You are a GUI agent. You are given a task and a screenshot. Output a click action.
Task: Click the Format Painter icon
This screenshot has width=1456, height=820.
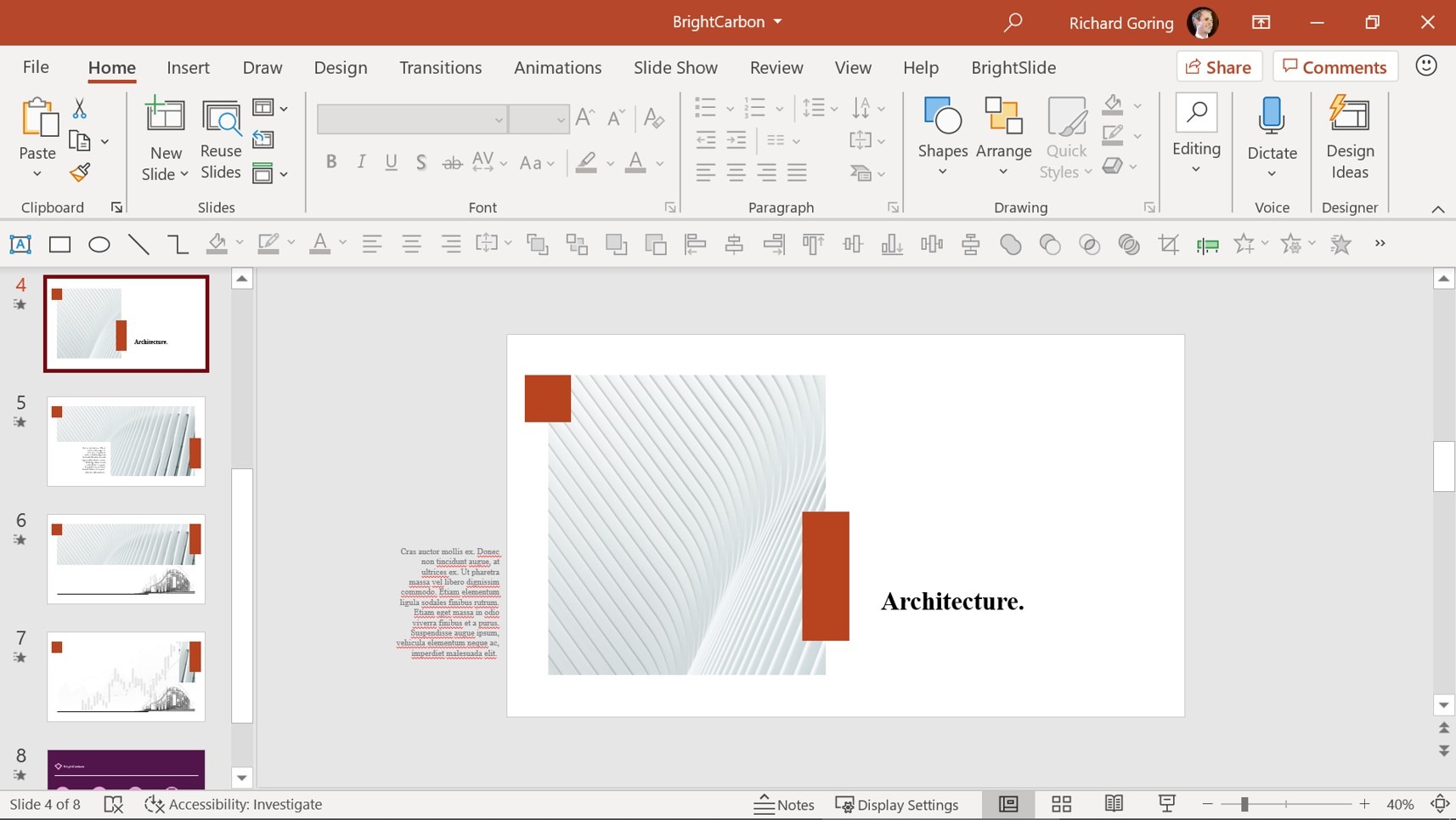click(80, 173)
